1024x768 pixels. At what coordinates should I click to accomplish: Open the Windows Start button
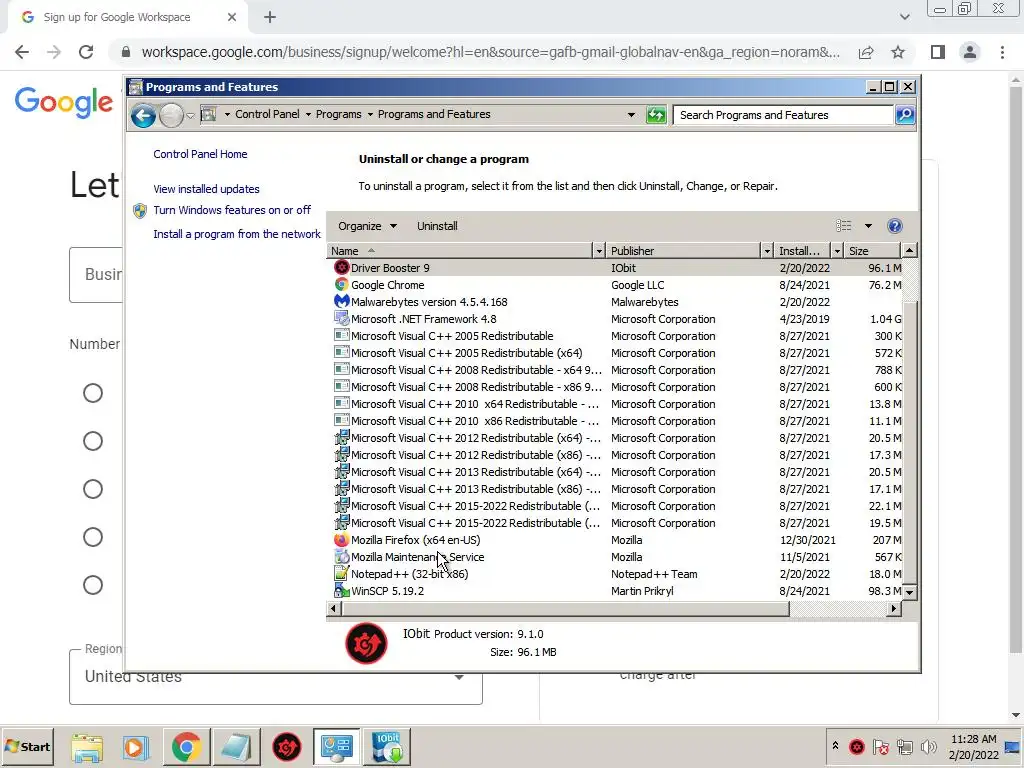(27, 746)
